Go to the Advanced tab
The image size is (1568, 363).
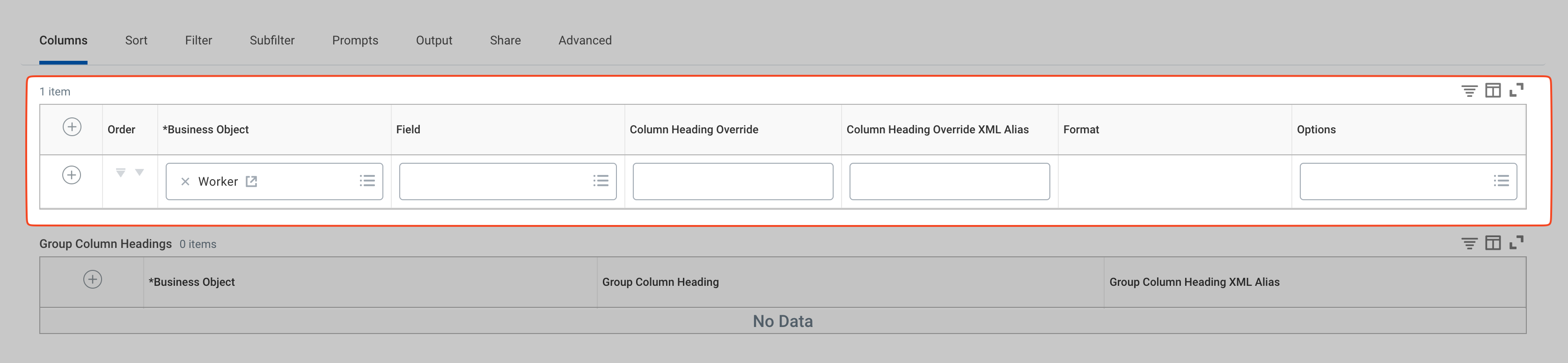(x=585, y=41)
